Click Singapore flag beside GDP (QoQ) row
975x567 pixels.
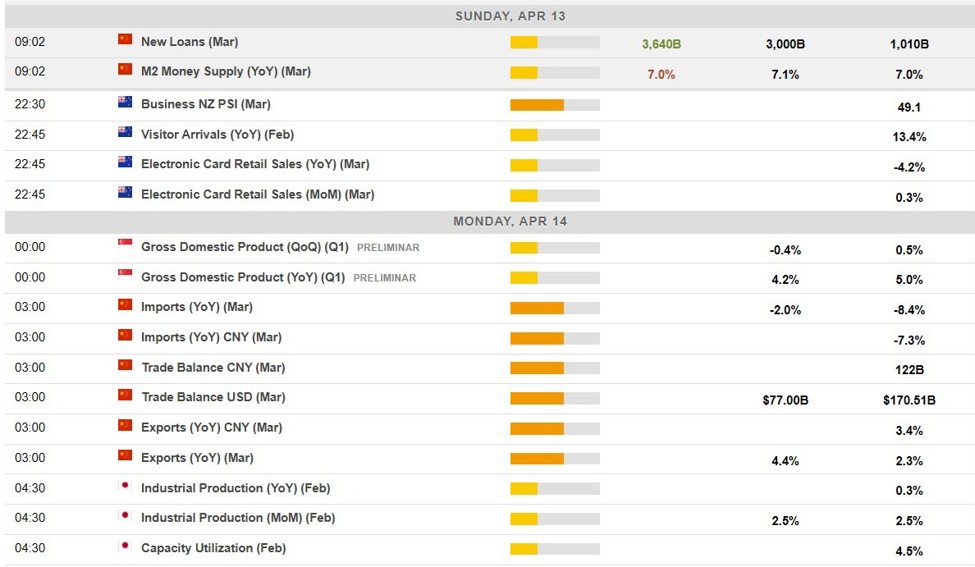tap(125, 245)
